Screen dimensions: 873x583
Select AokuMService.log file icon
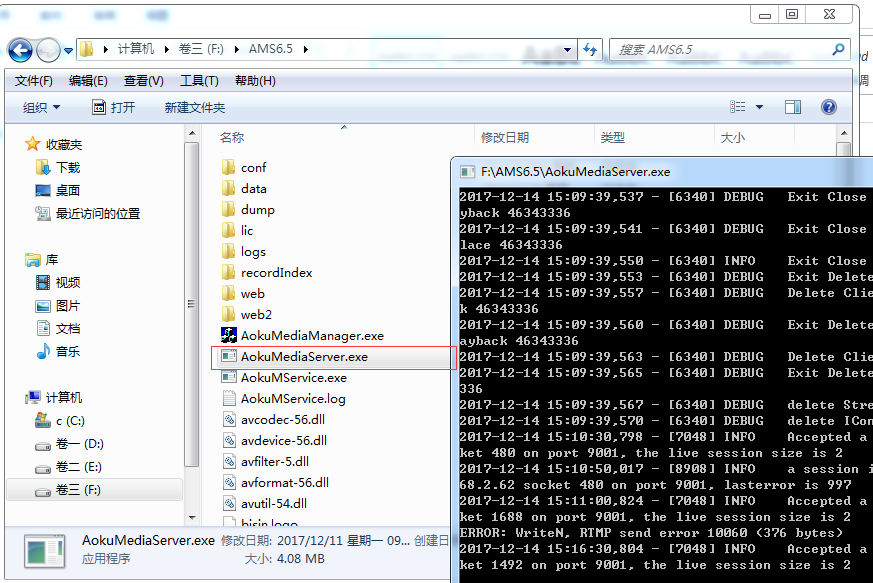229,398
